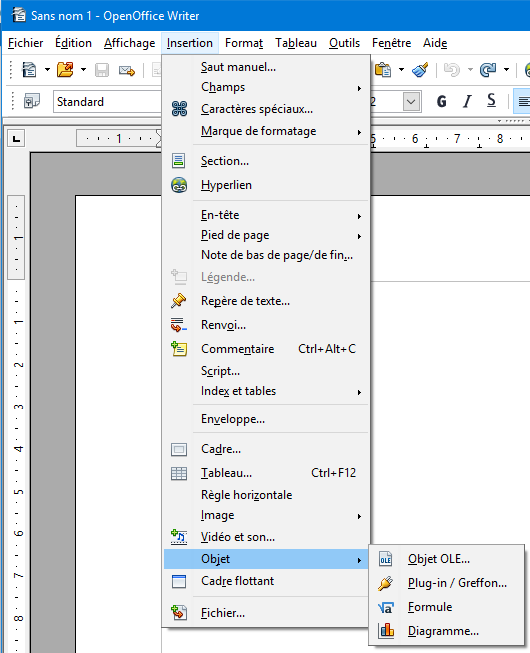This screenshot has height=653, width=530.
Task: Expand the Pied de page submenu
Action: tap(359, 236)
